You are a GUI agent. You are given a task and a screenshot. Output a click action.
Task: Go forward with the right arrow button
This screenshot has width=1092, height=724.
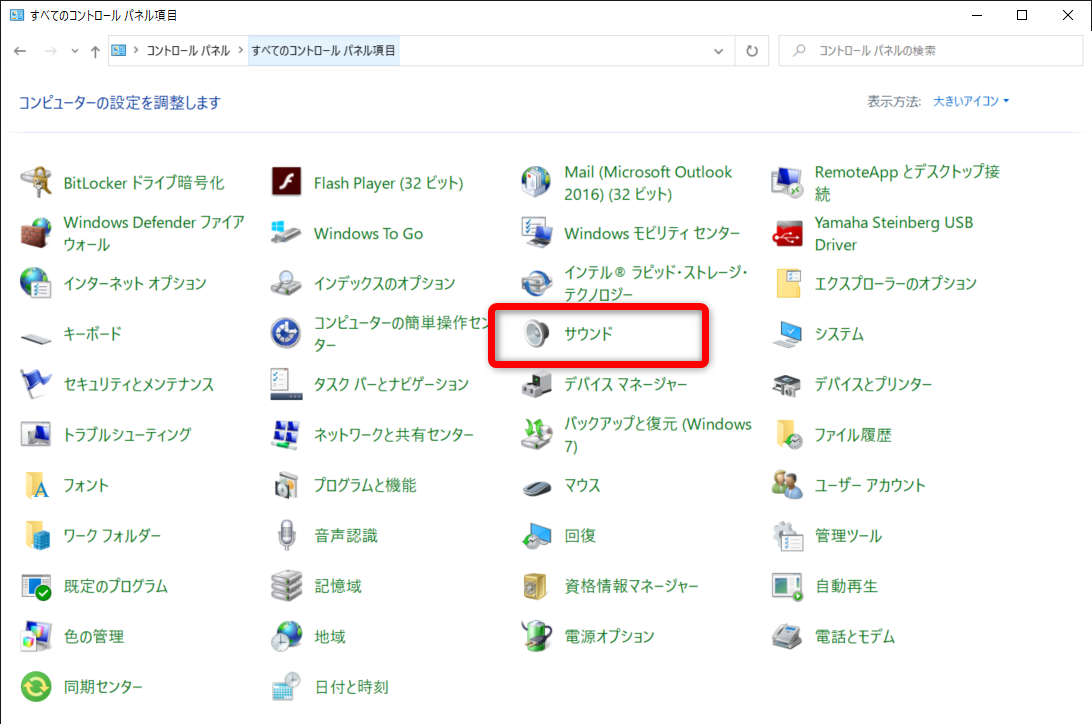[x=50, y=51]
